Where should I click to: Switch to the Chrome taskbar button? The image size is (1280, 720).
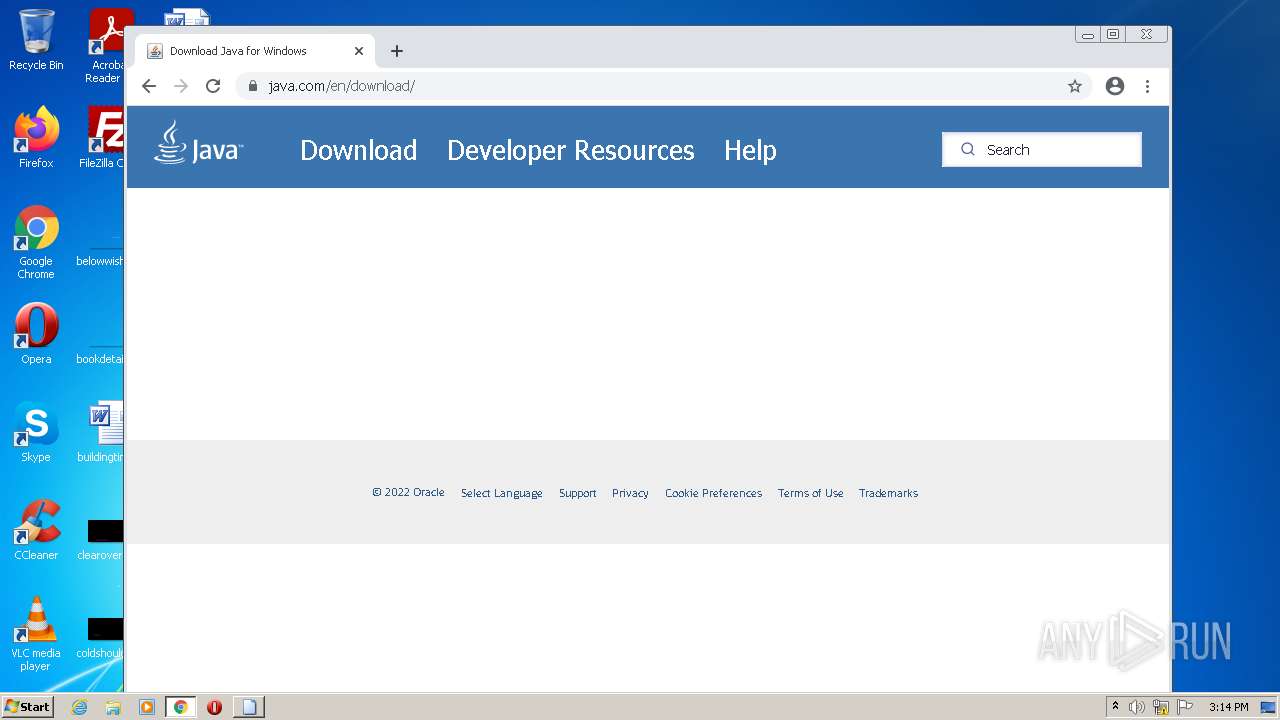[x=180, y=707]
